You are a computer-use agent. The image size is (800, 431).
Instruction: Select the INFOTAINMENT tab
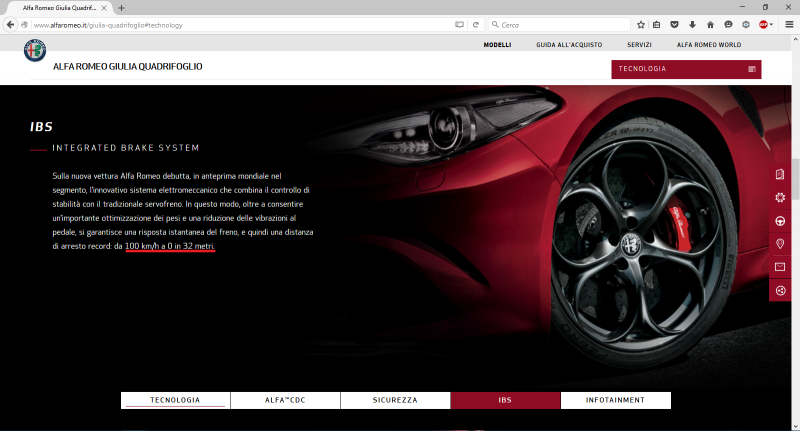615,400
